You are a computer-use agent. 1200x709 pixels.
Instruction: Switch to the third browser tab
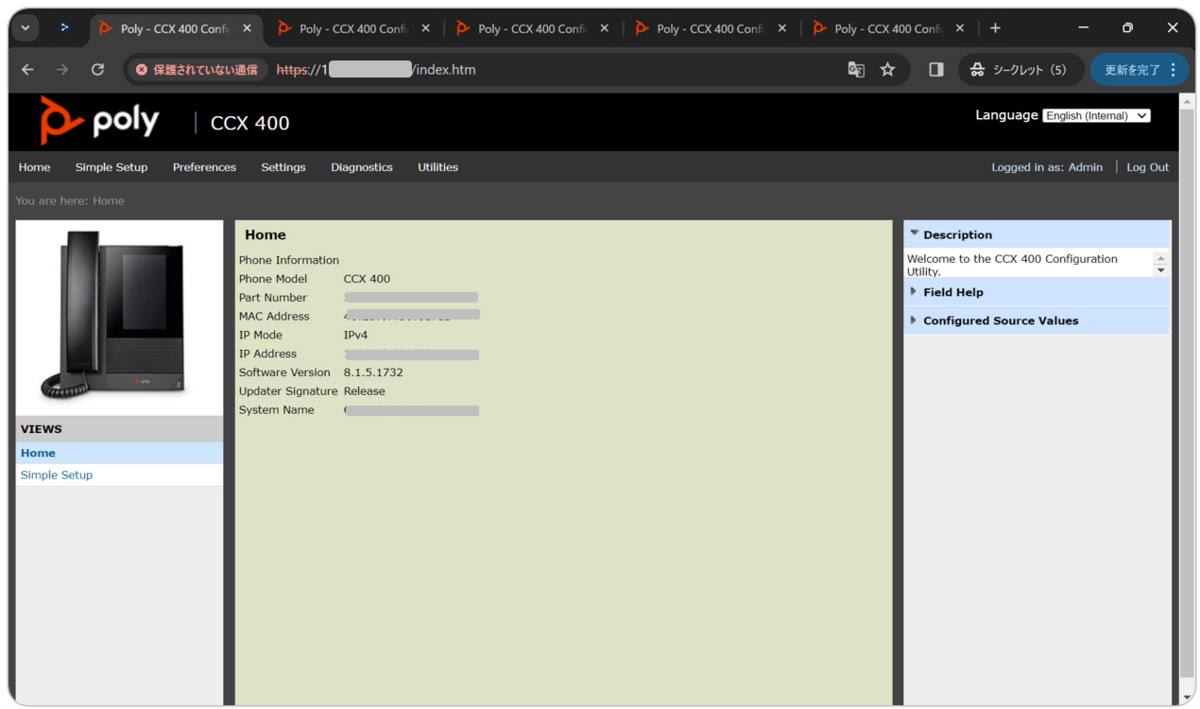(533, 29)
